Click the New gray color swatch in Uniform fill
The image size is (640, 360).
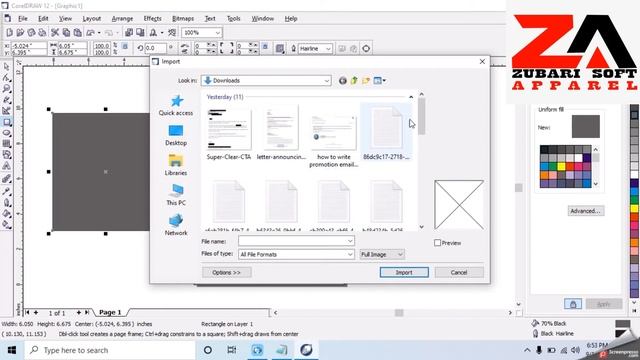(x=586, y=127)
